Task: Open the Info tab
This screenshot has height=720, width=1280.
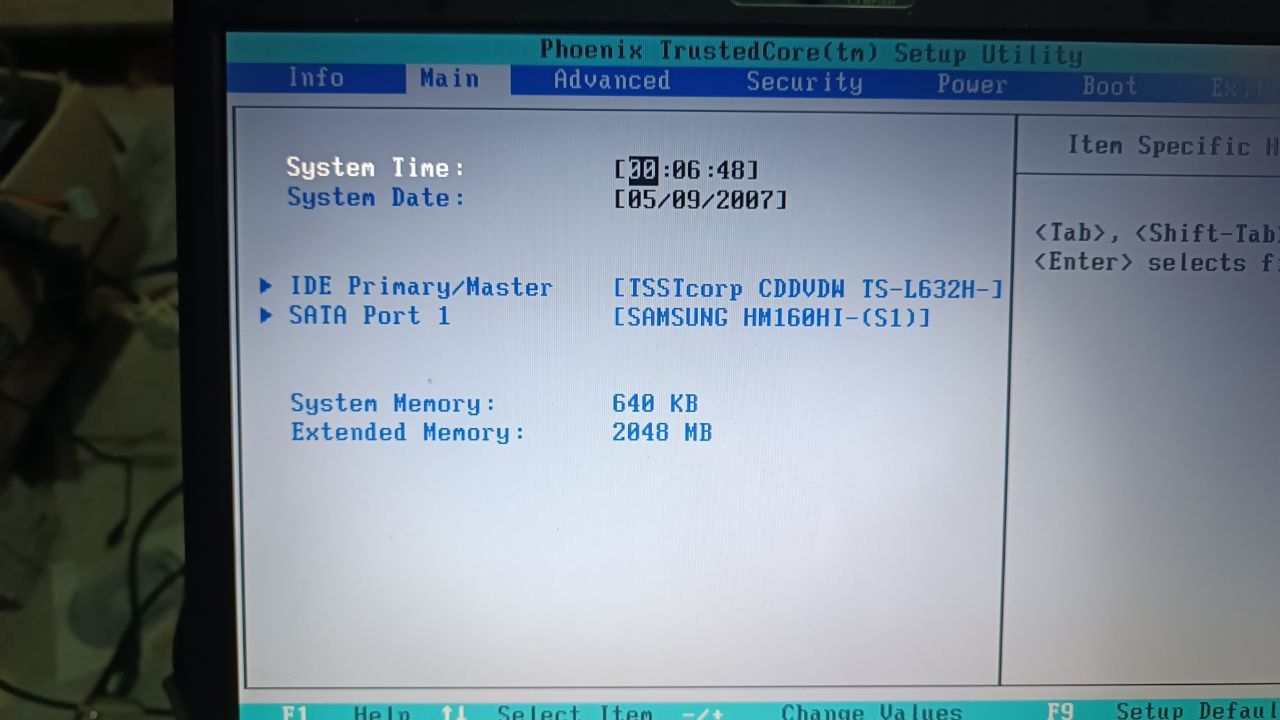Action: (315, 78)
